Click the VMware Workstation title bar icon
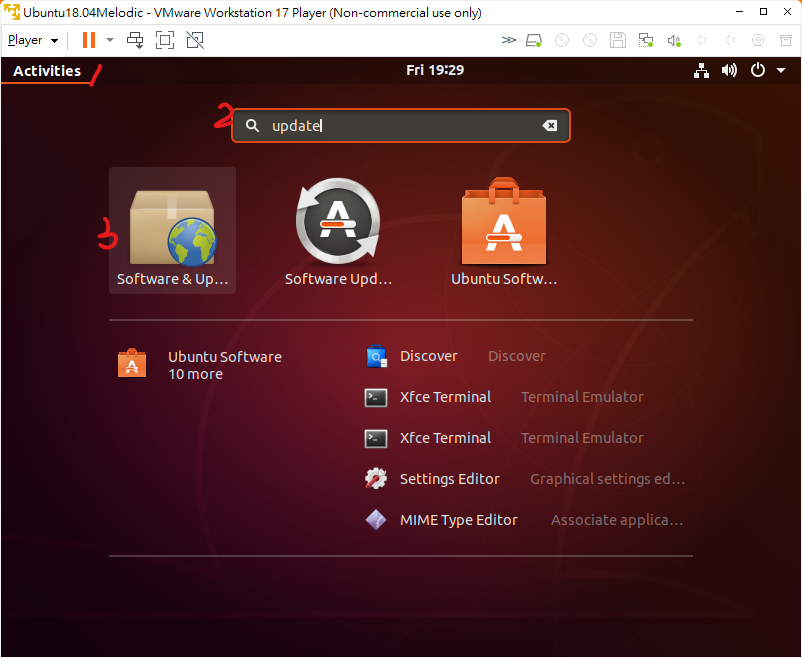Viewport: 802px width, 658px height. pos(11,12)
